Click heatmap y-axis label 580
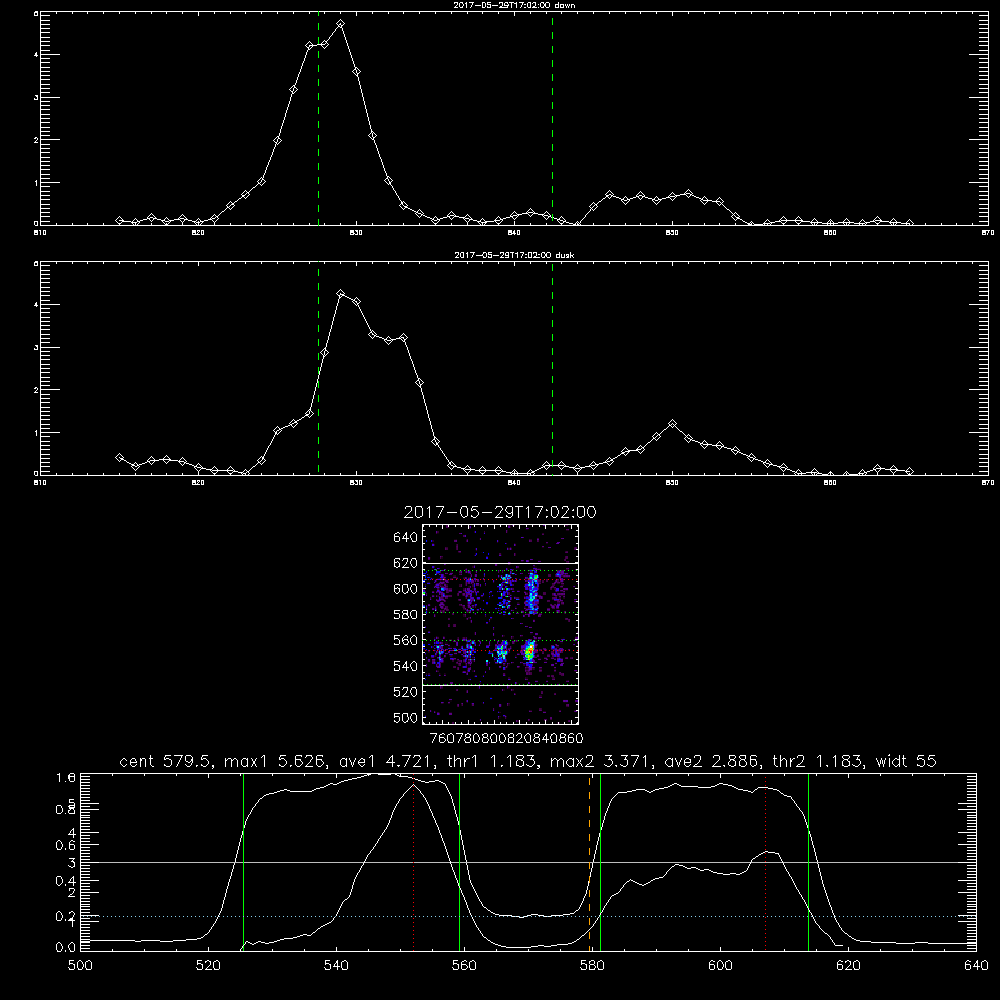This screenshot has width=1000, height=1000. click(x=406, y=615)
